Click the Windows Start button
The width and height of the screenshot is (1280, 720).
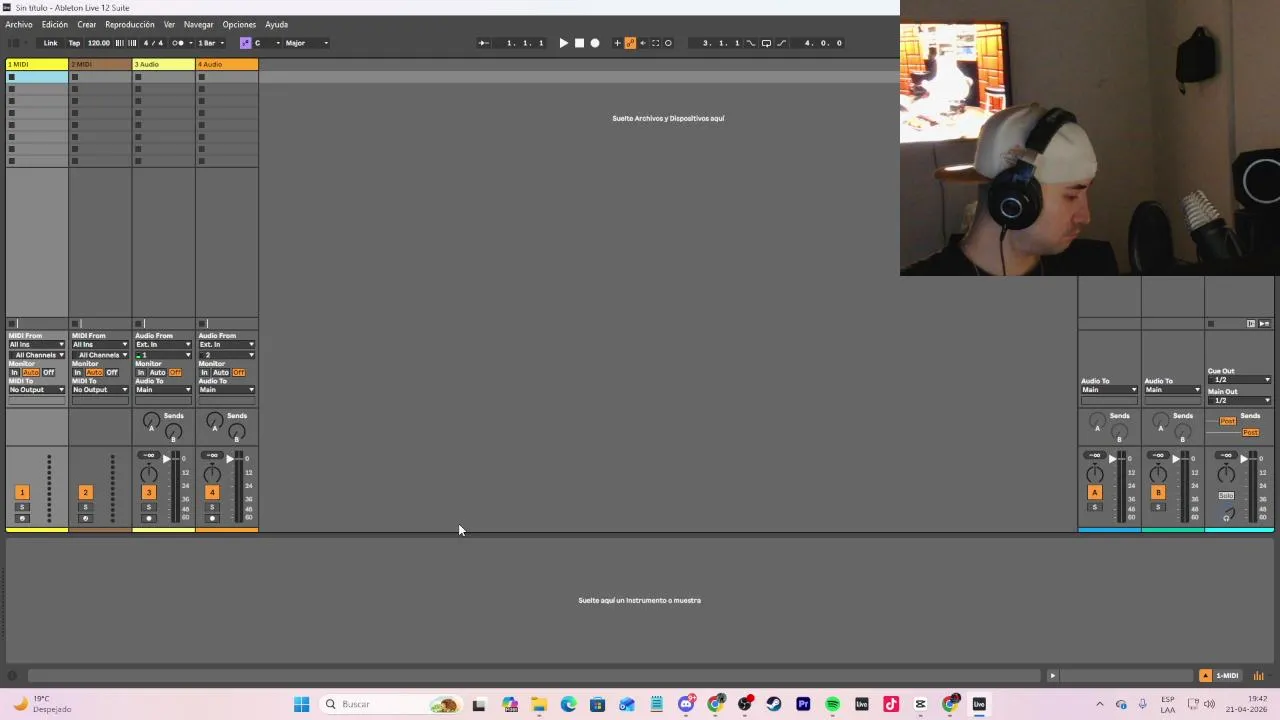point(301,704)
